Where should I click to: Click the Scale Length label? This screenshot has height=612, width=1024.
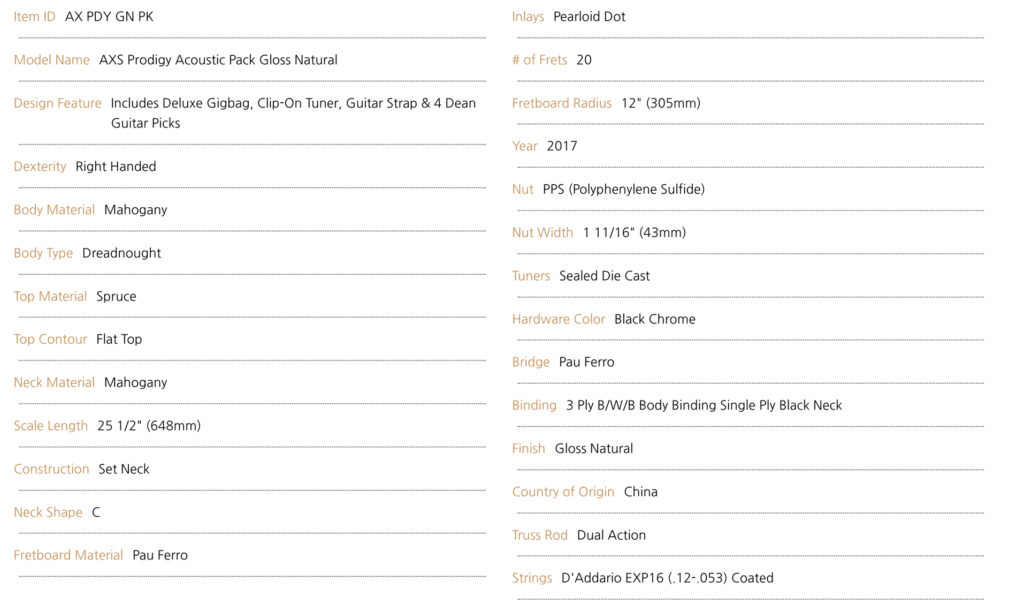coord(51,426)
